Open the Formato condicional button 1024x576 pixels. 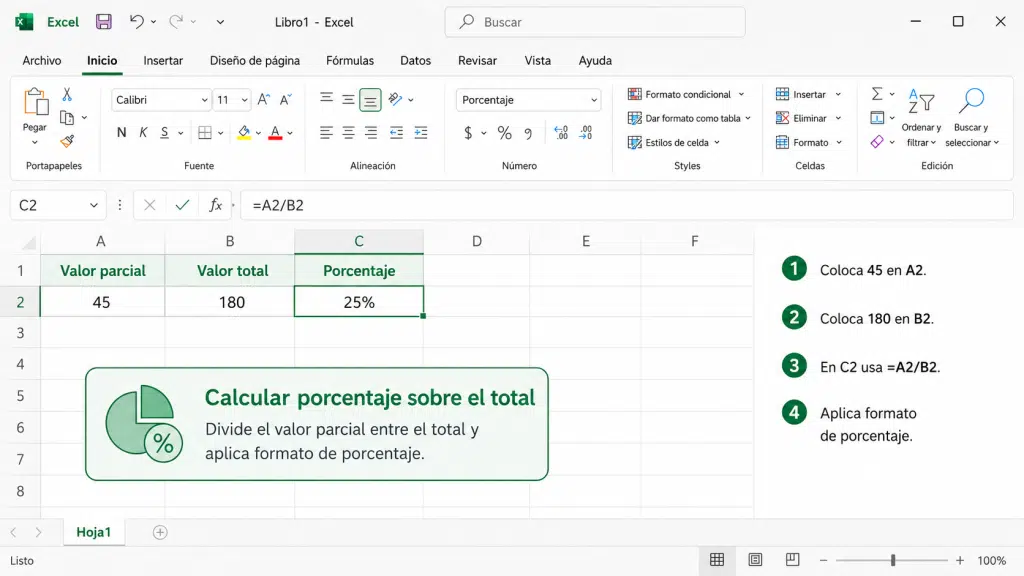(x=686, y=94)
